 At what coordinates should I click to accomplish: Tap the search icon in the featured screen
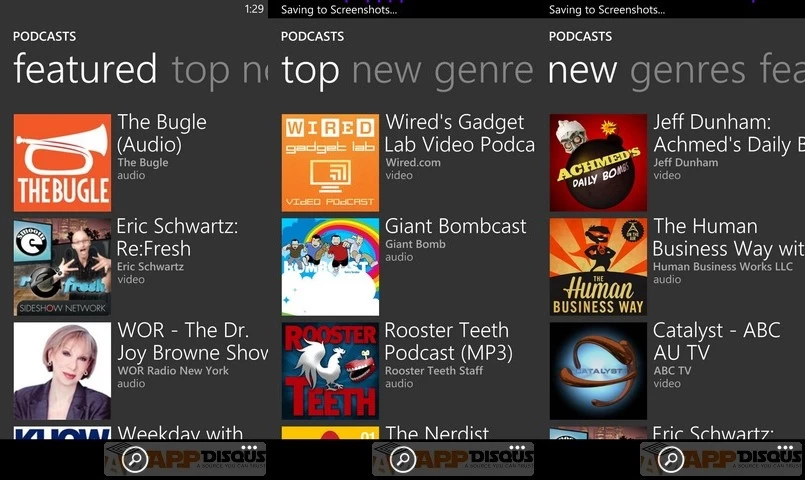click(x=135, y=459)
